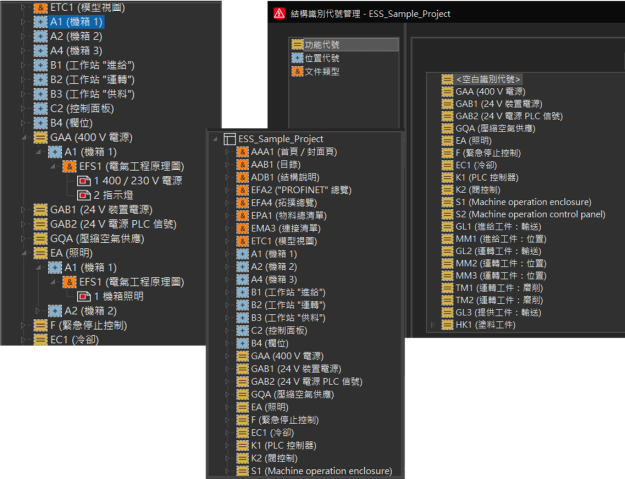Click the <空白識別代號> entry icon
This screenshot has width=625, height=479.
[446, 78]
